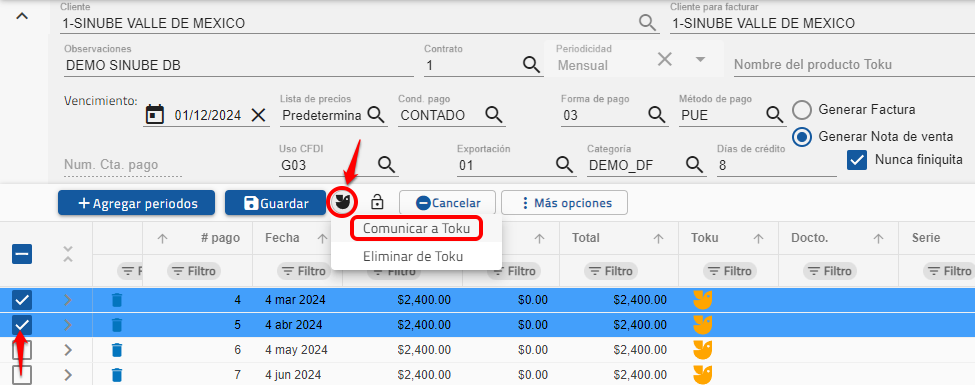Viewport: 975px width, 385px height.
Task: Toggle the select-all checkbox in the table header
Action: pos(22,254)
